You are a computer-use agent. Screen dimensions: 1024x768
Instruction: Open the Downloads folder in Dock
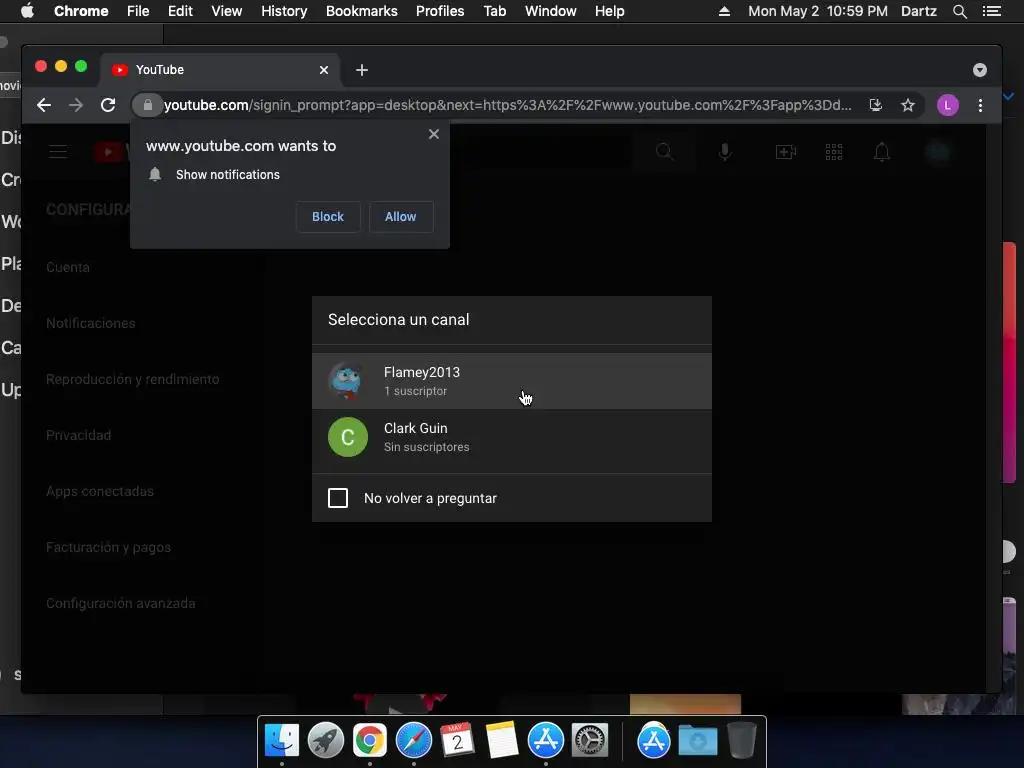click(x=697, y=741)
